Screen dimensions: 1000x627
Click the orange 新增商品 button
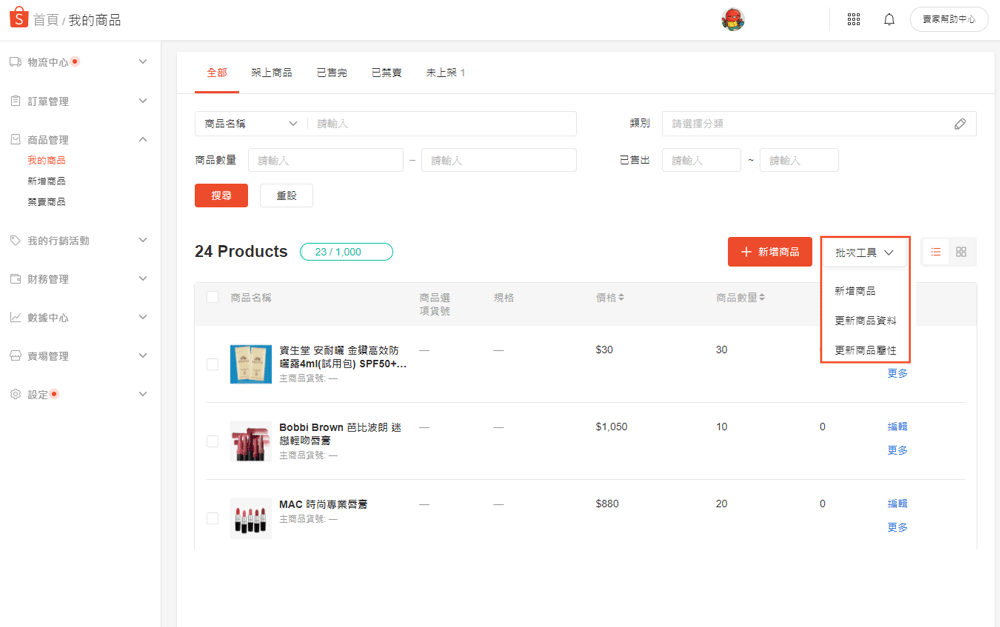pos(770,252)
